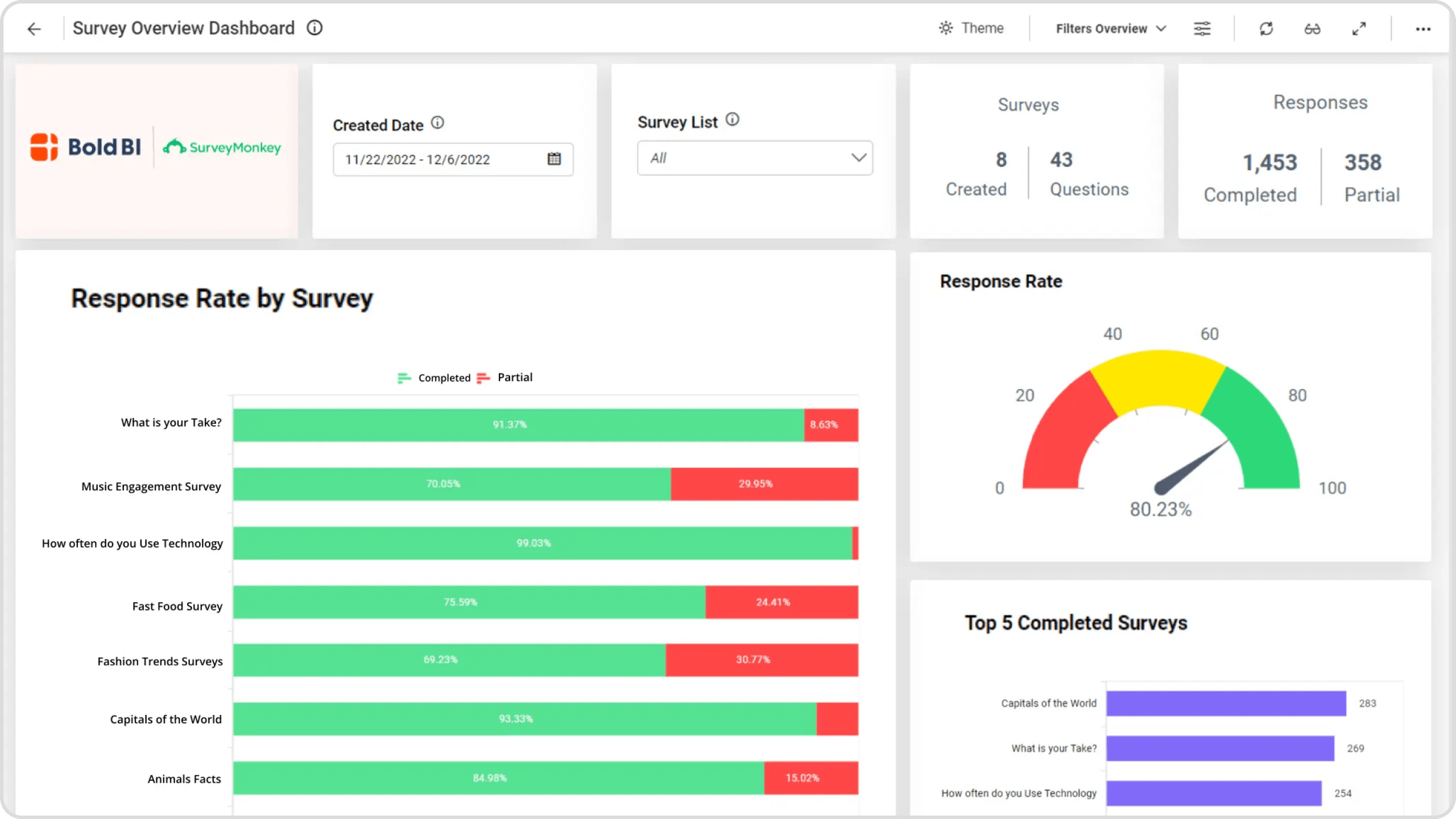
Task: Click the back arrow navigation button
Action: pyautogui.click(x=33, y=28)
